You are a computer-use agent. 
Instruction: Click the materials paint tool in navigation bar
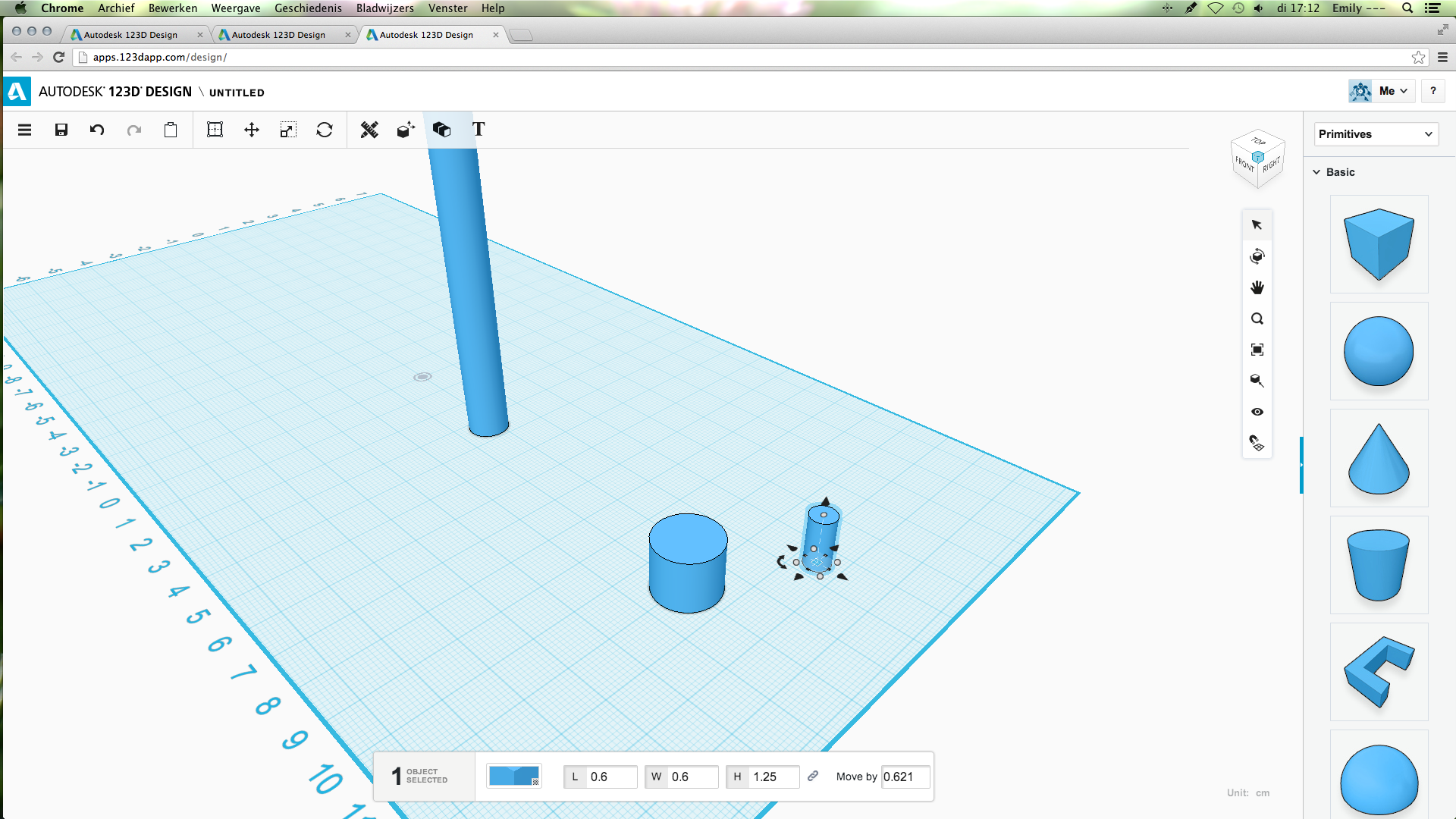coord(1257,443)
